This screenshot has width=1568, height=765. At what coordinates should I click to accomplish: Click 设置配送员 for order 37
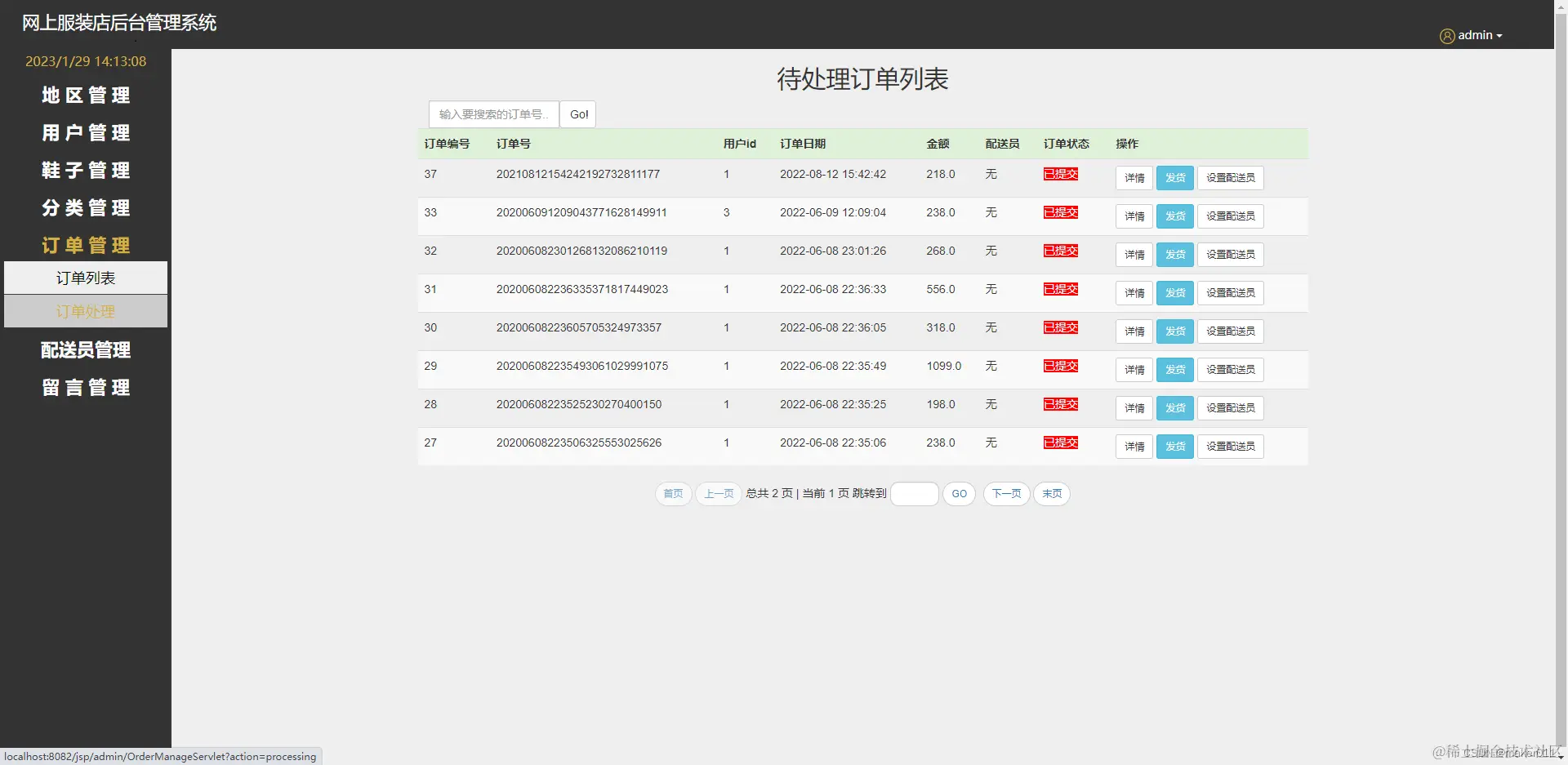pos(1231,178)
